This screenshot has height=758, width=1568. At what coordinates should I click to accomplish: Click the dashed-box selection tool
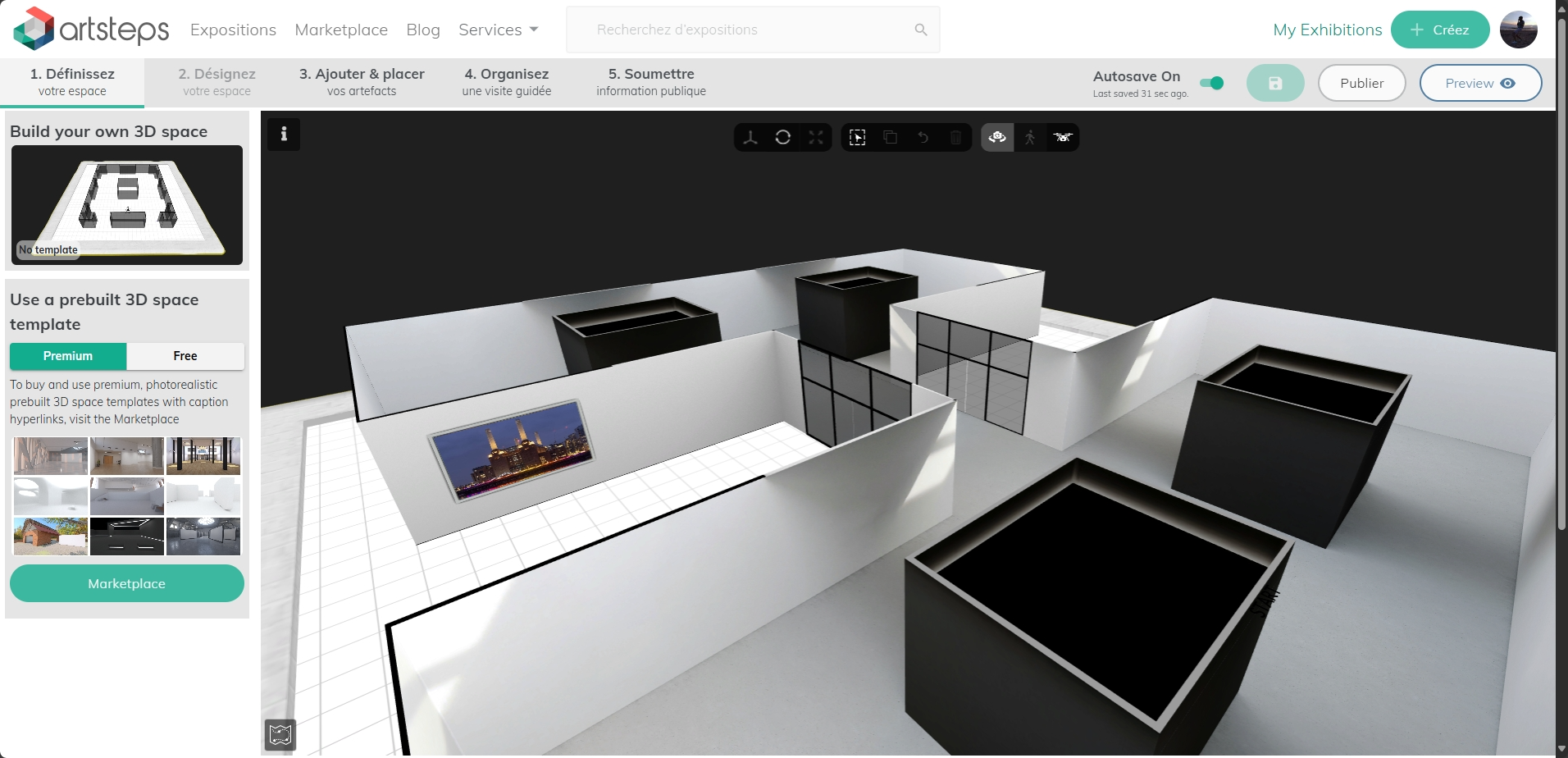857,137
